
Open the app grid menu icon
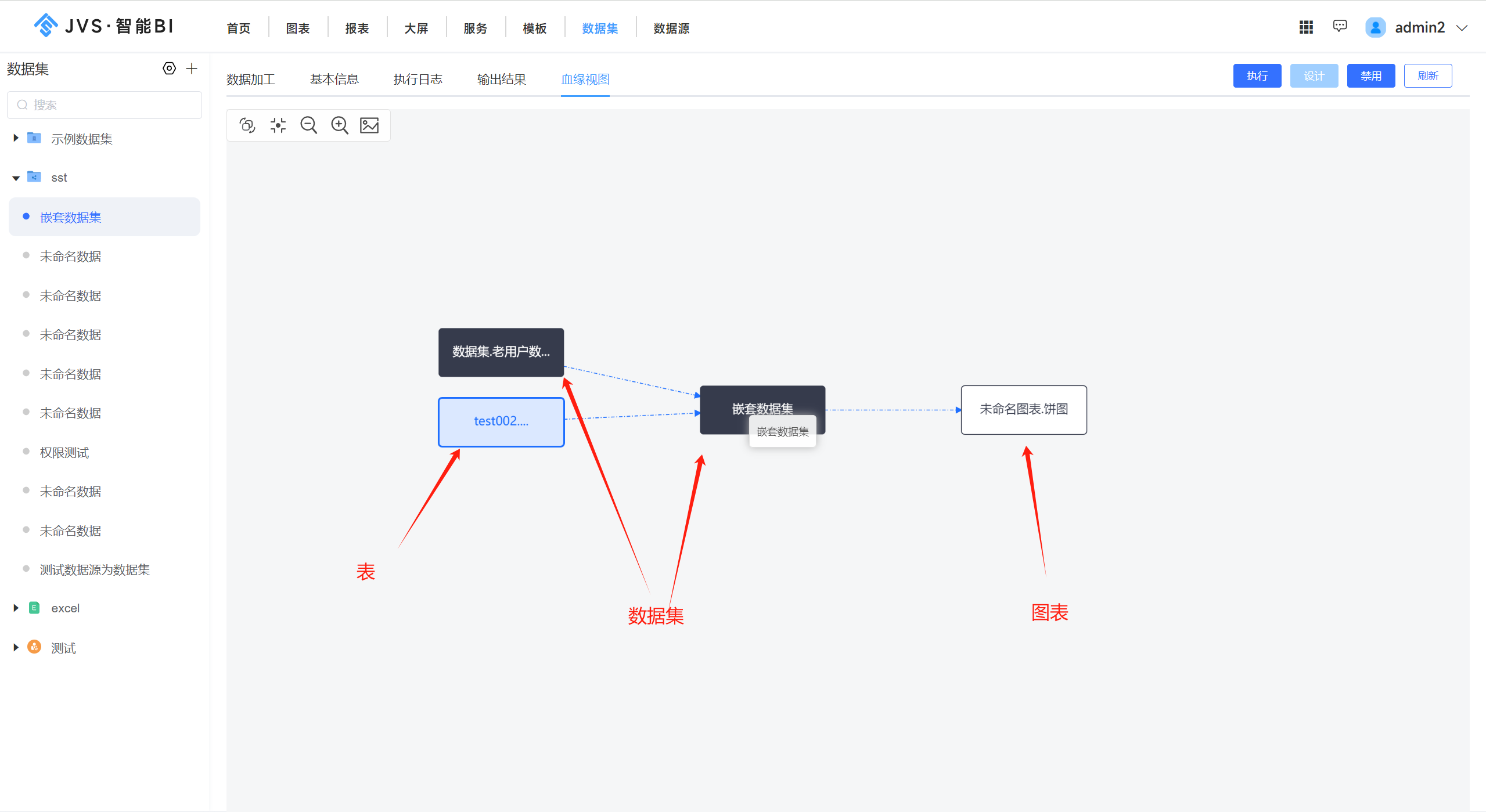(x=1306, y=27)
